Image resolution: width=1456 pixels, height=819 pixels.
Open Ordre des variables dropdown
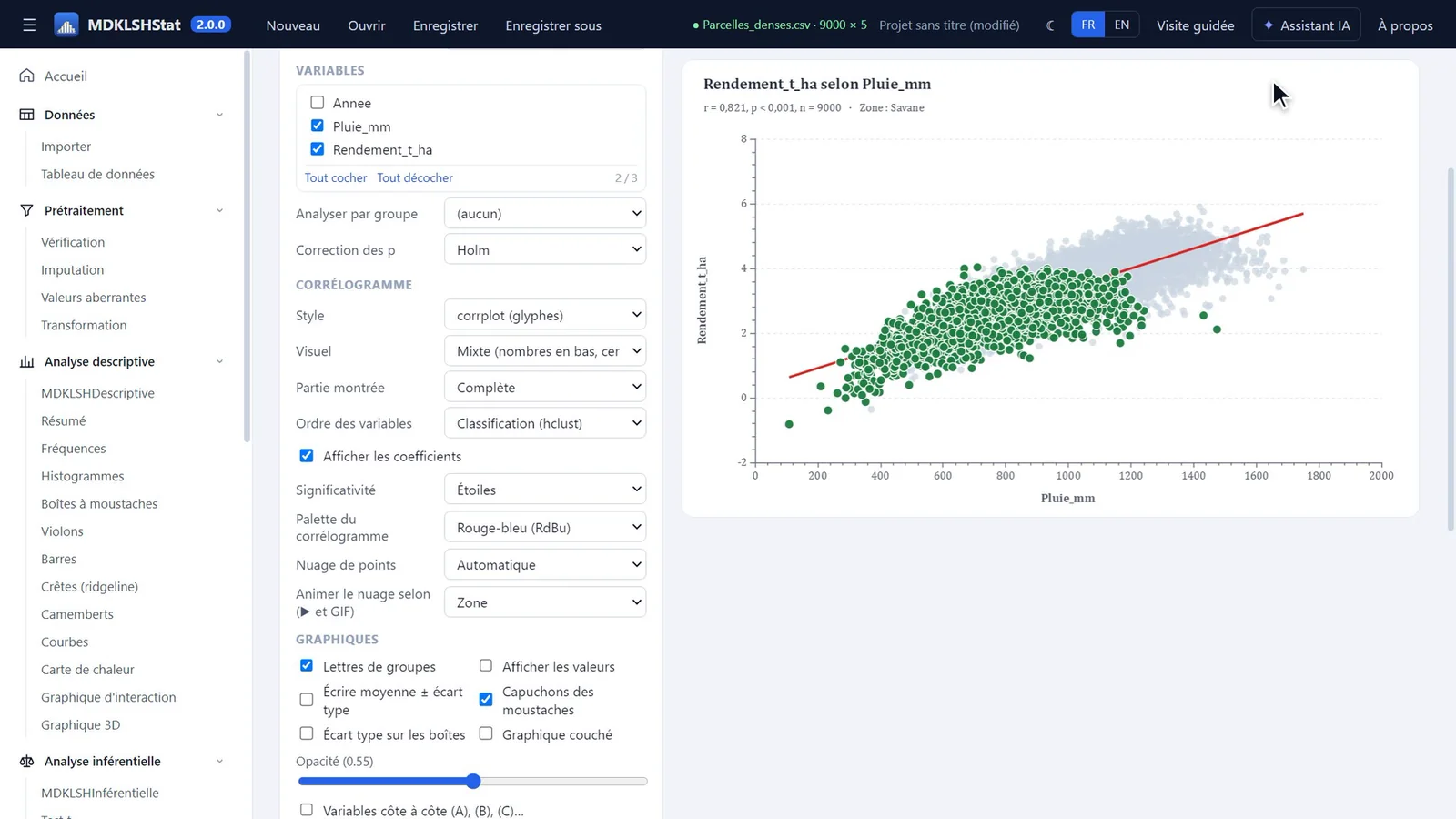click(x=545, y=423)
